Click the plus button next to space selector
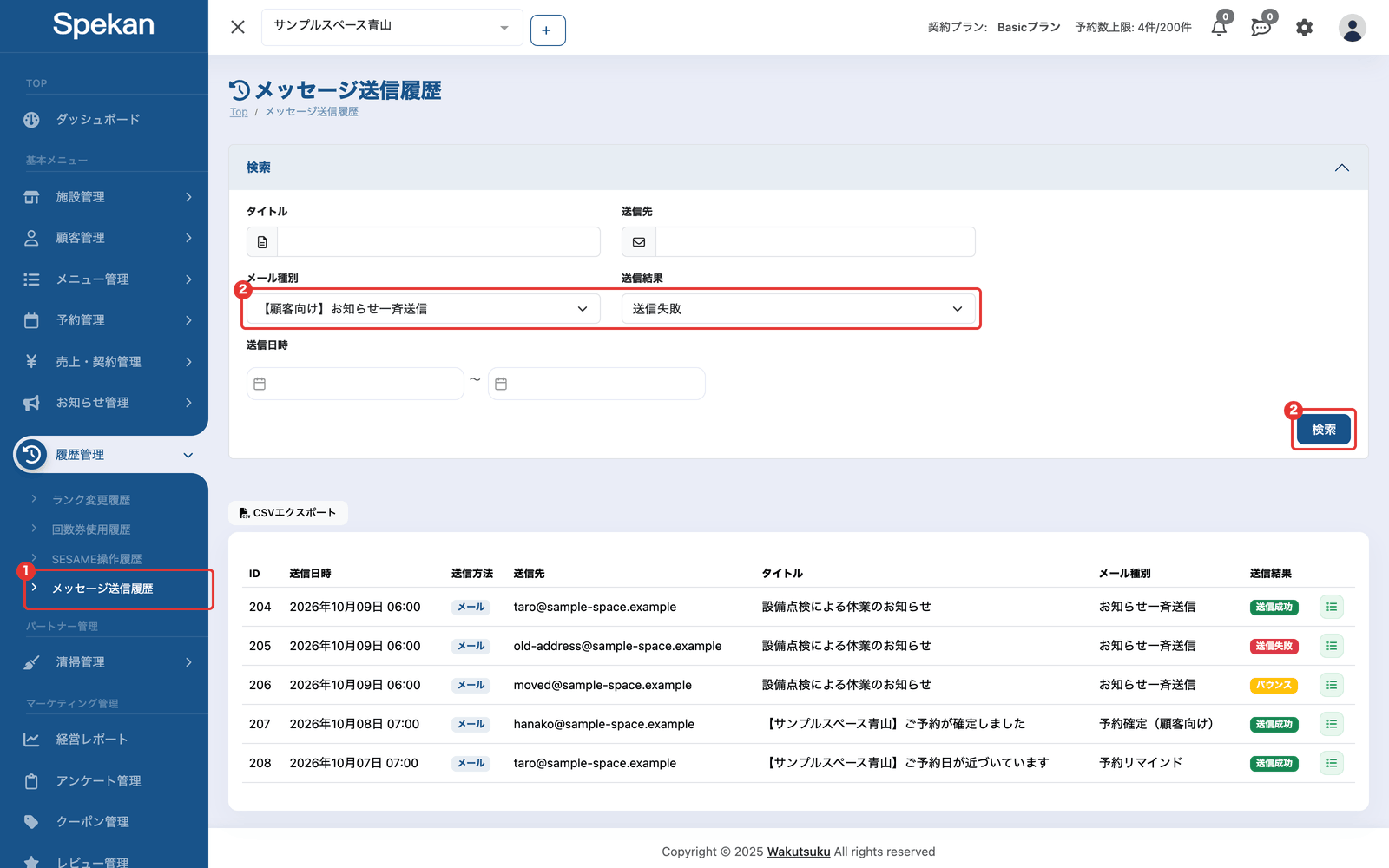The height and width of the screenshot is (868, 1389). click(547, 30)
